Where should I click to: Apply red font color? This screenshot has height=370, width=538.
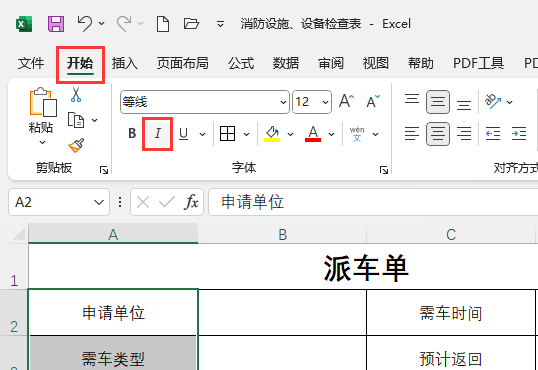pos(313,134)
